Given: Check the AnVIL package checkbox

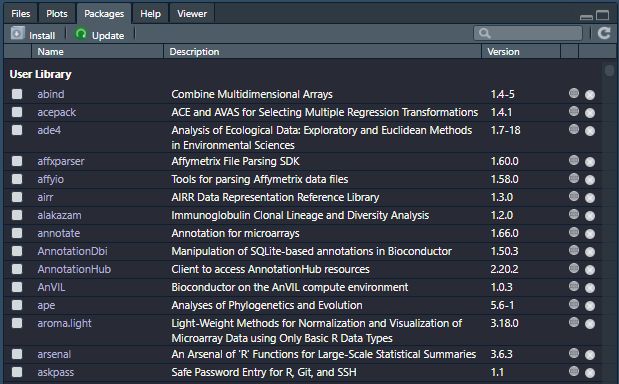Looking at the screenshot, I should (x=17, y=287).
